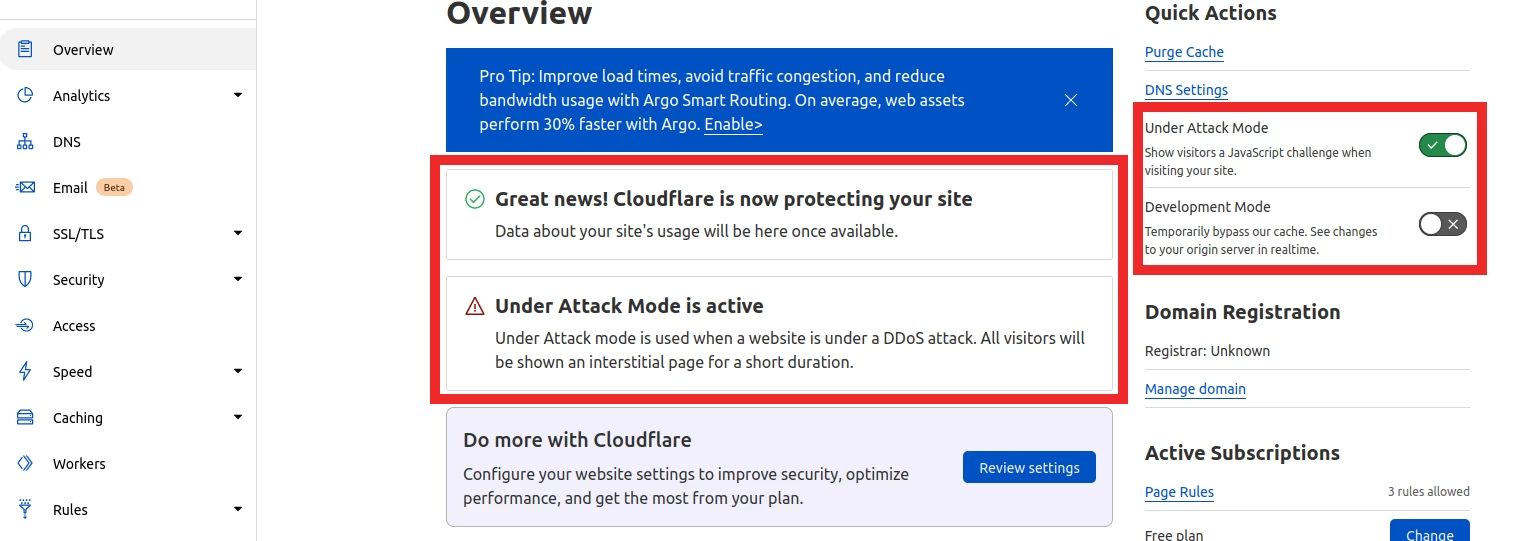Screen dimensions: 1519x541
Task: Click the Email envelope icon
Action: pos(25,187)
